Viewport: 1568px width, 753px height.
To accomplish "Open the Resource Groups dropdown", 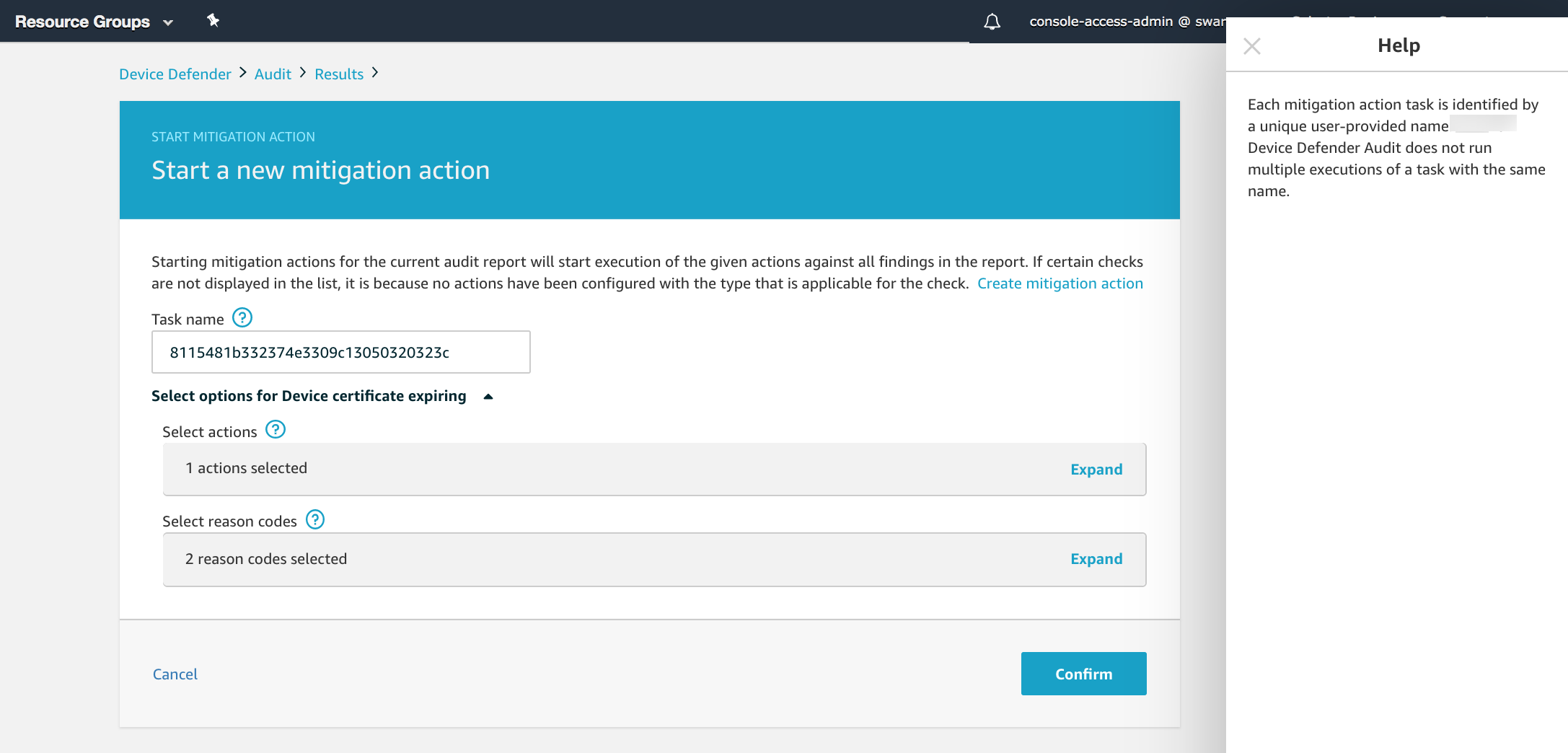I will (167, 22).
